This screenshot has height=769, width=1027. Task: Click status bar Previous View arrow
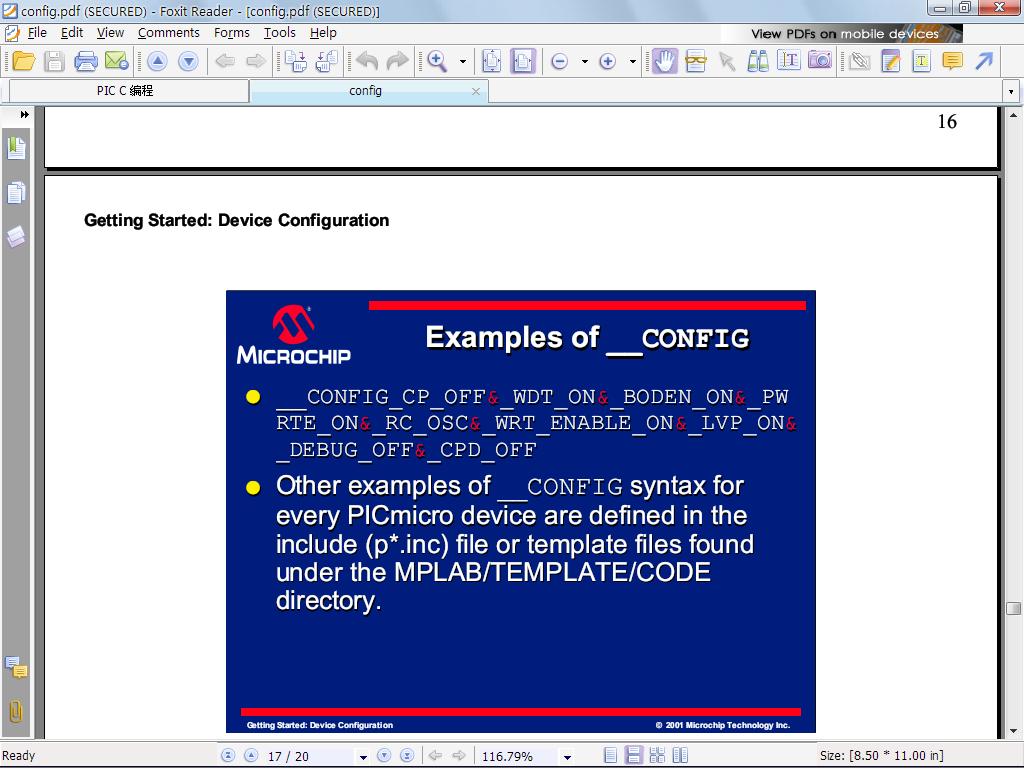click(435, 755)
